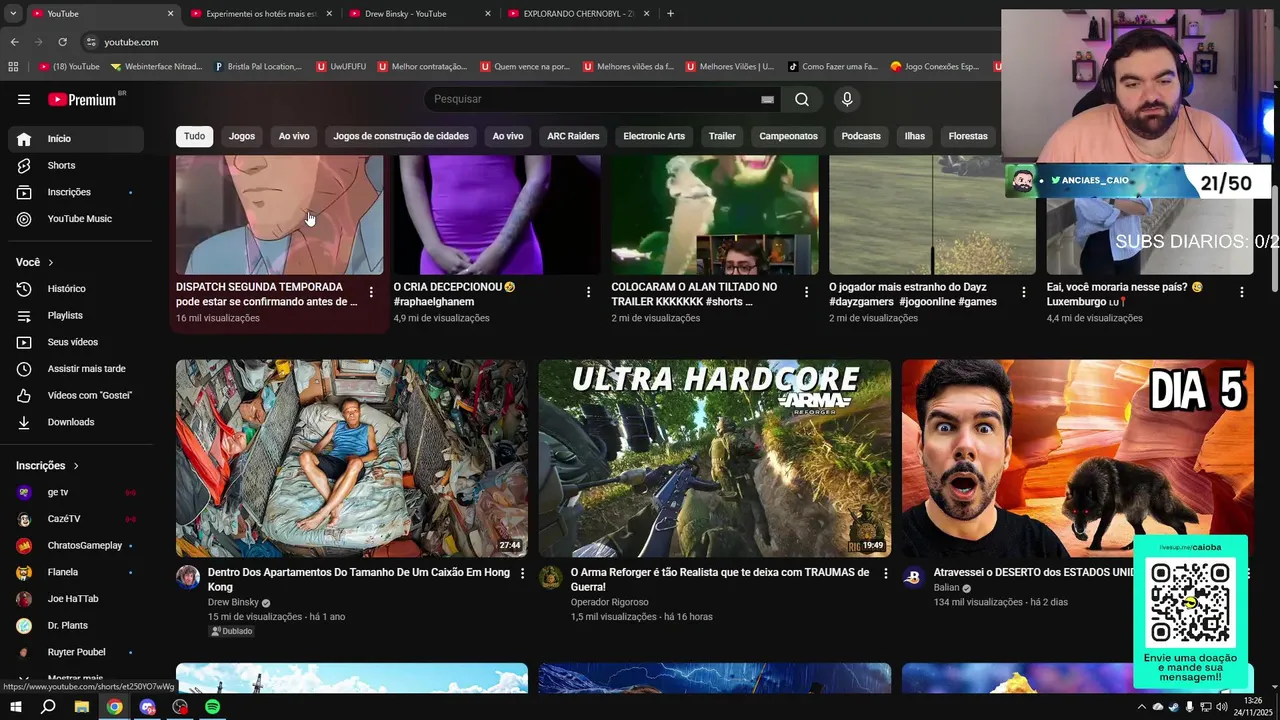Screen dimensions: 1280x720
Task: Open the UwUFUFU bookmark
Action: 341,67
